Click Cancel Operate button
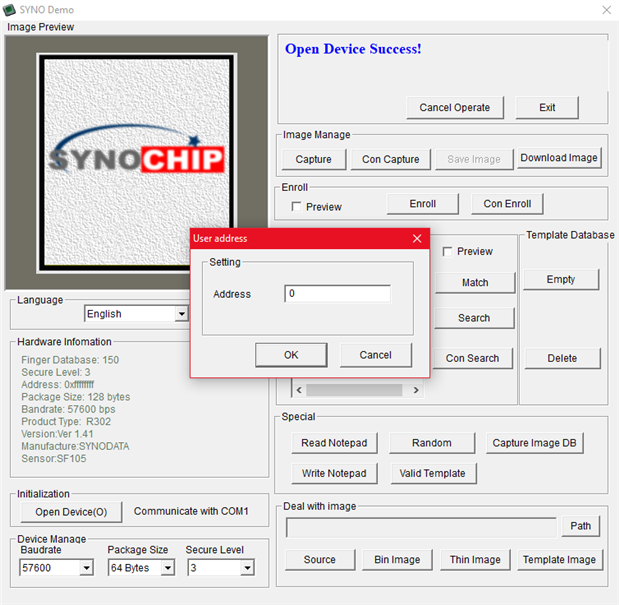 click(455, 107)
